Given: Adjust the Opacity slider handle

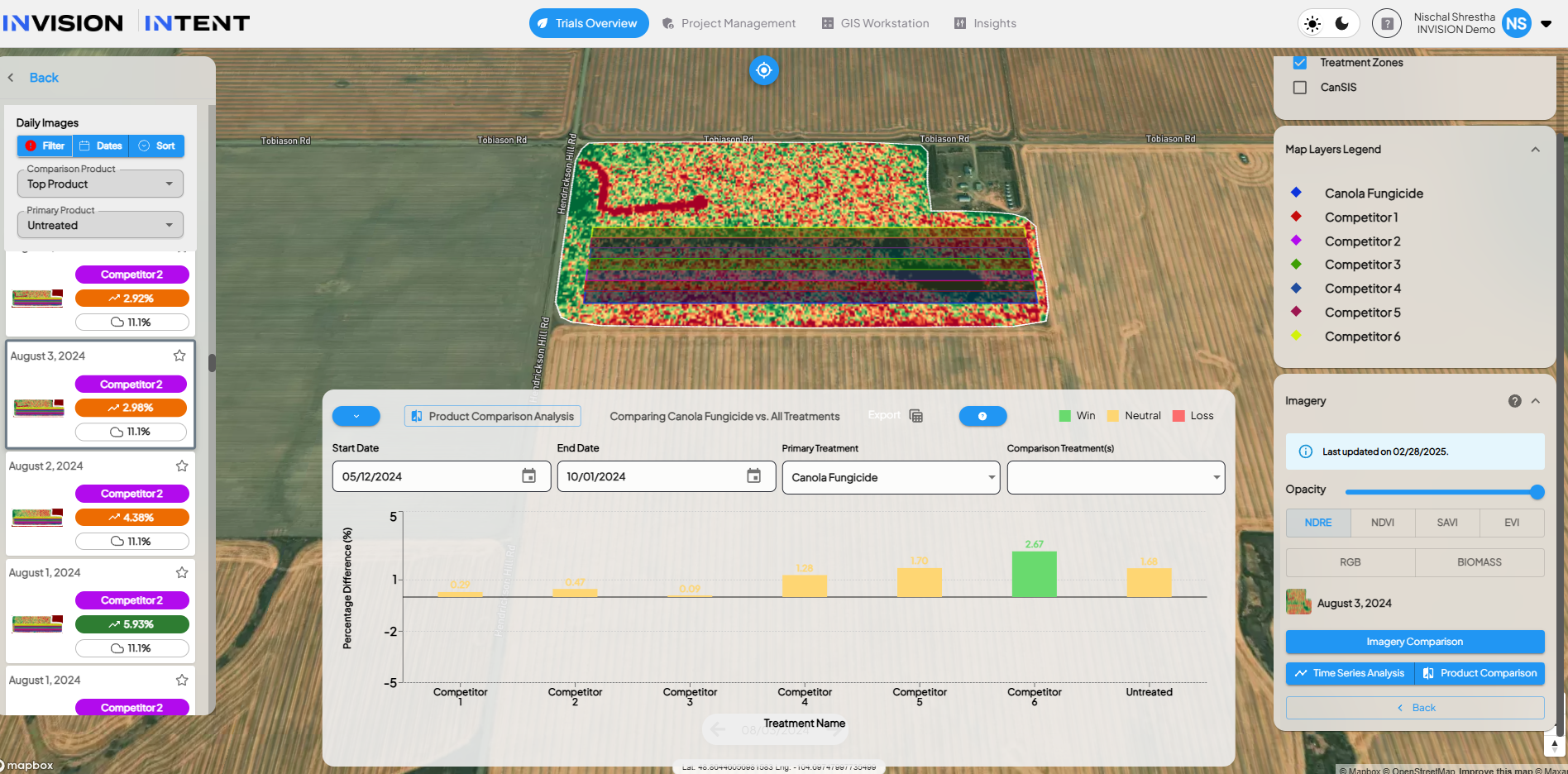Looking at the screenshot, I should 1537,492.
